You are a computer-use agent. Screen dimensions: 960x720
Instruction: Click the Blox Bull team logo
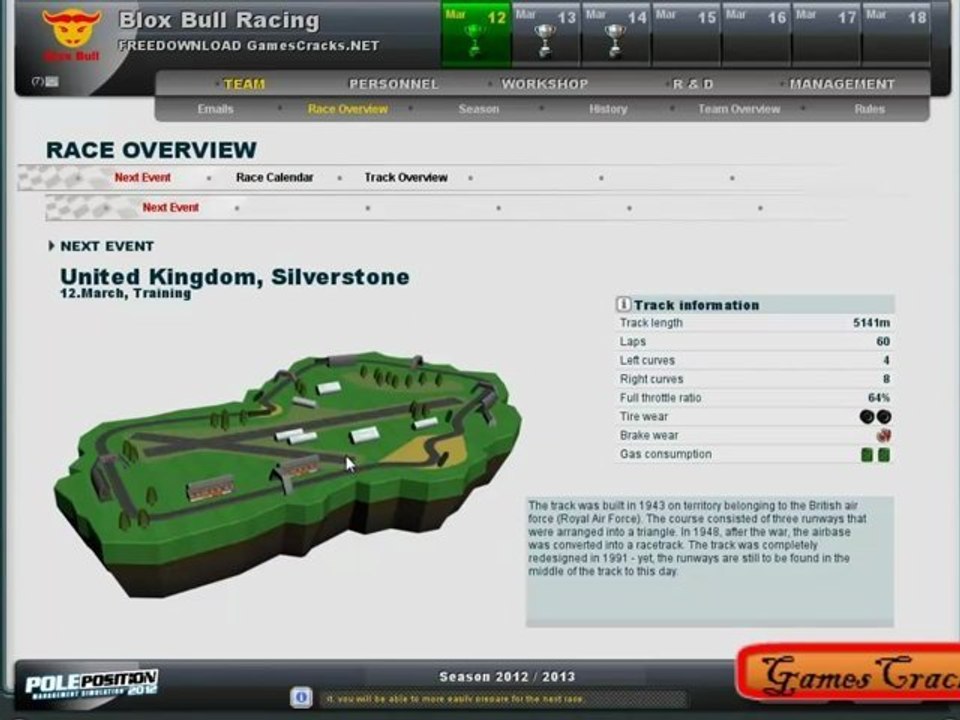[72, 34]
